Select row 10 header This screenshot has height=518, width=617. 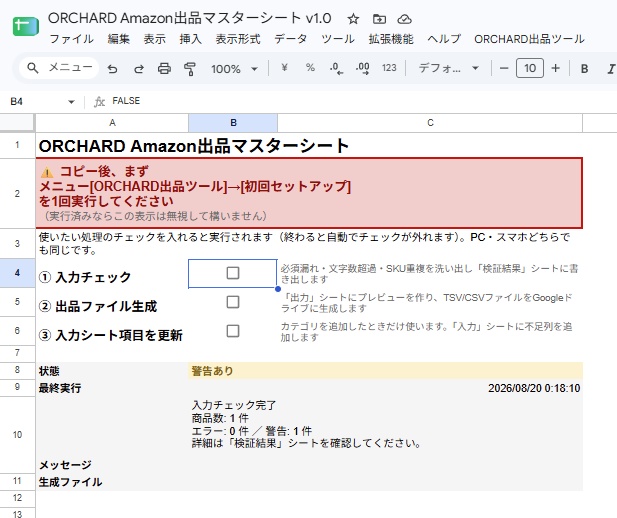[x=17, y=435]
